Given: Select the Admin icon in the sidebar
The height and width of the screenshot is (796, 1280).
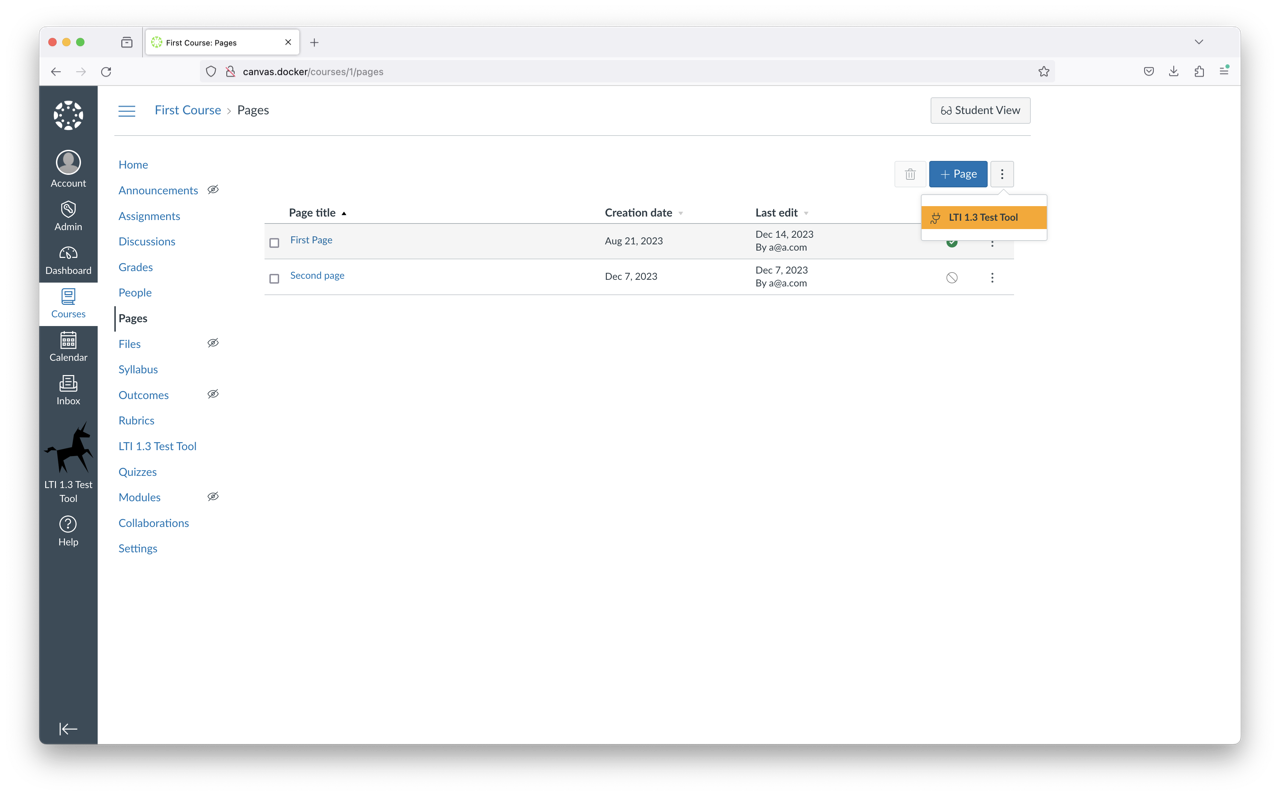Looking at the screenshot, I should click(x=68, y=215).
